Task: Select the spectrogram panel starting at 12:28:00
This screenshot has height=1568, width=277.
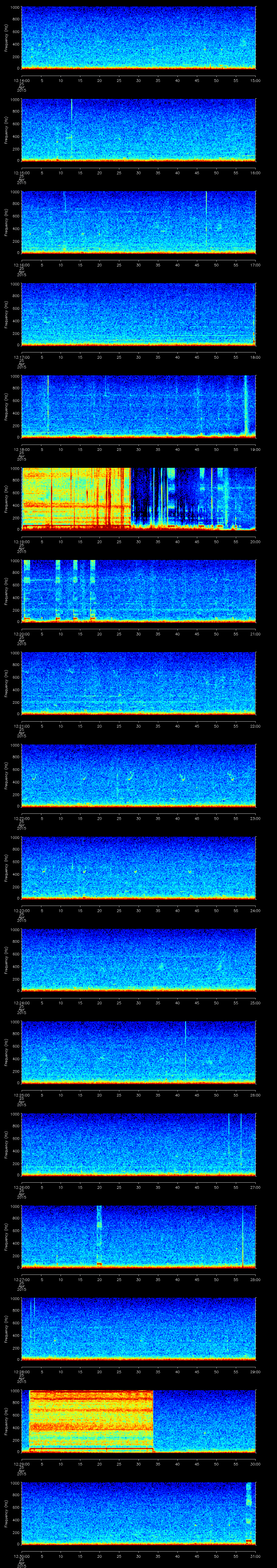Action: click(x=139, y=1329)
